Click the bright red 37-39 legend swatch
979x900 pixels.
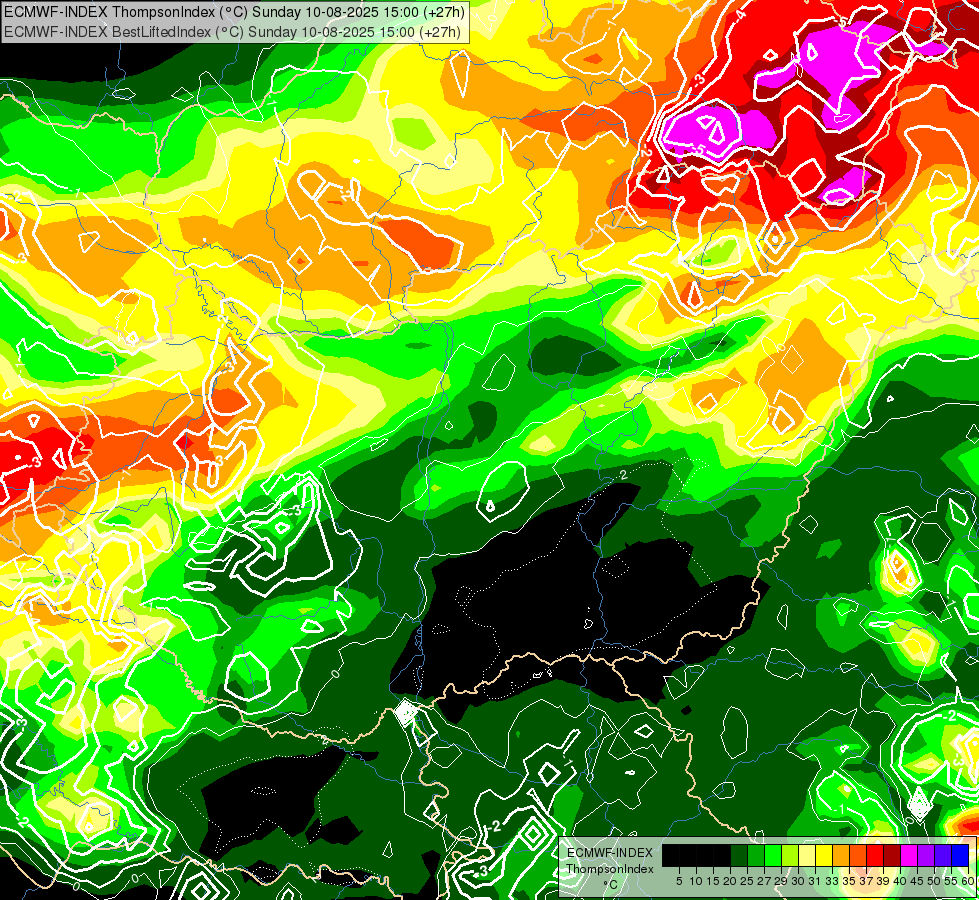(x=875, y=855)
